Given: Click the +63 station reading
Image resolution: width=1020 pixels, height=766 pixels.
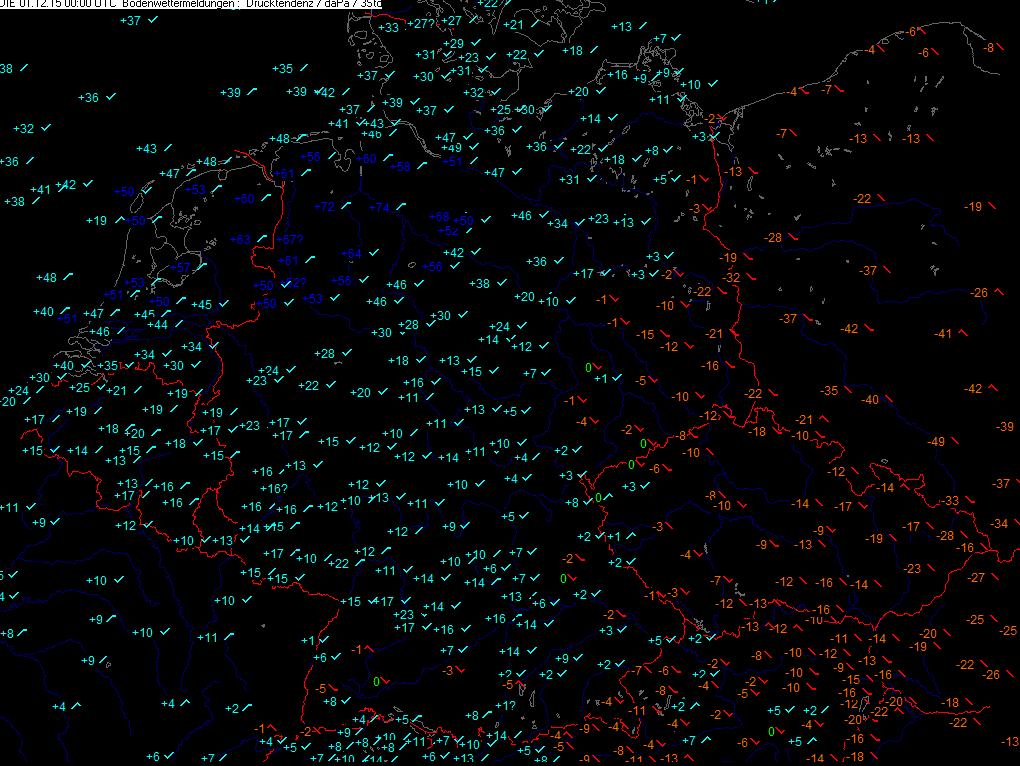Looking at the screenshot, I should coord(239,239).
